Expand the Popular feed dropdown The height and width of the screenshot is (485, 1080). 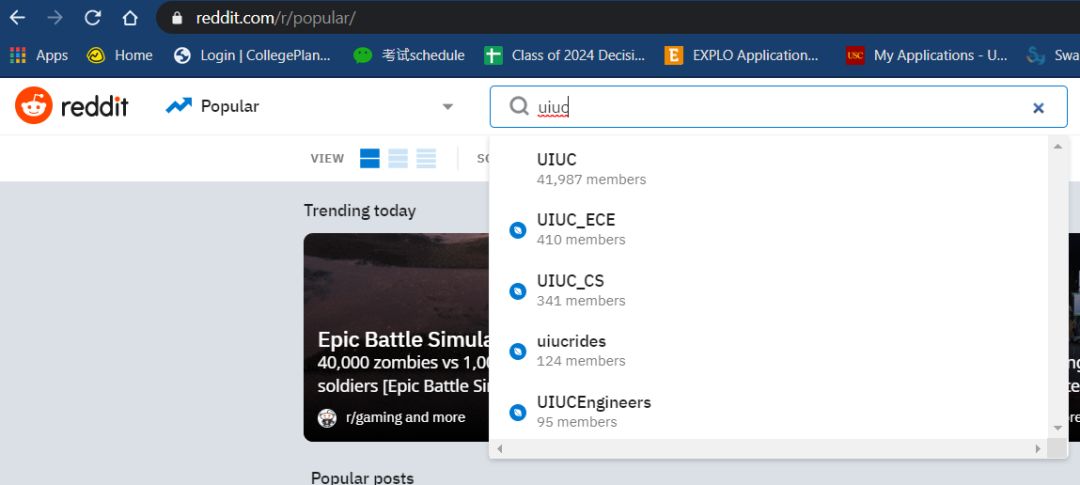tap(447, 107)
